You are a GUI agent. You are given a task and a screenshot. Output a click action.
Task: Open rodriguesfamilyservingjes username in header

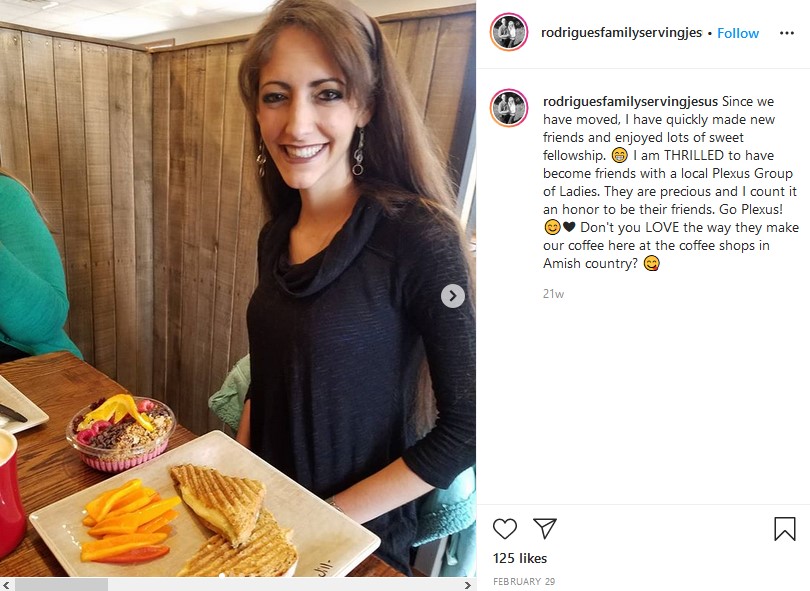tap(621, 33)
